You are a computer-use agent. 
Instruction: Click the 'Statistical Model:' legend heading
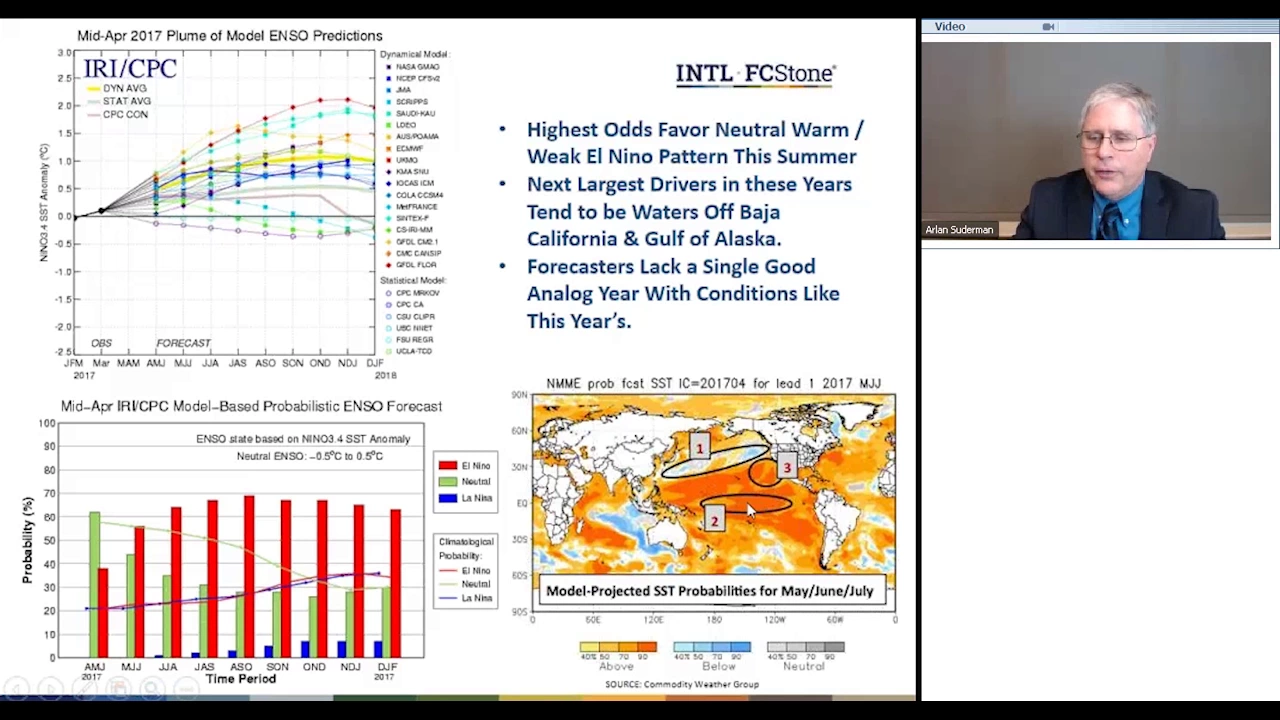(413, 280)
